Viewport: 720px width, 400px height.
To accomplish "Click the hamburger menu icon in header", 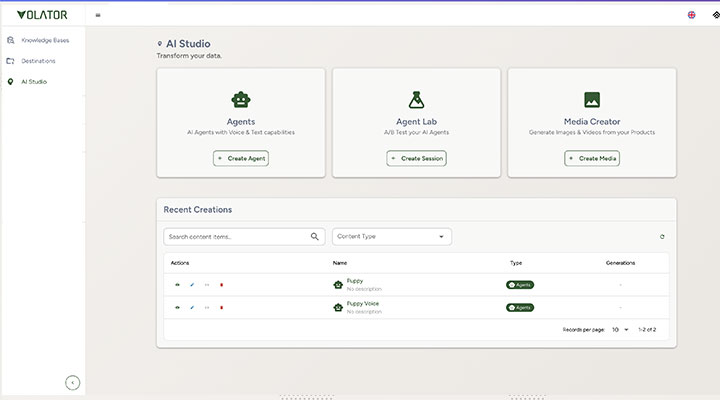I will (x=97, y=15).
